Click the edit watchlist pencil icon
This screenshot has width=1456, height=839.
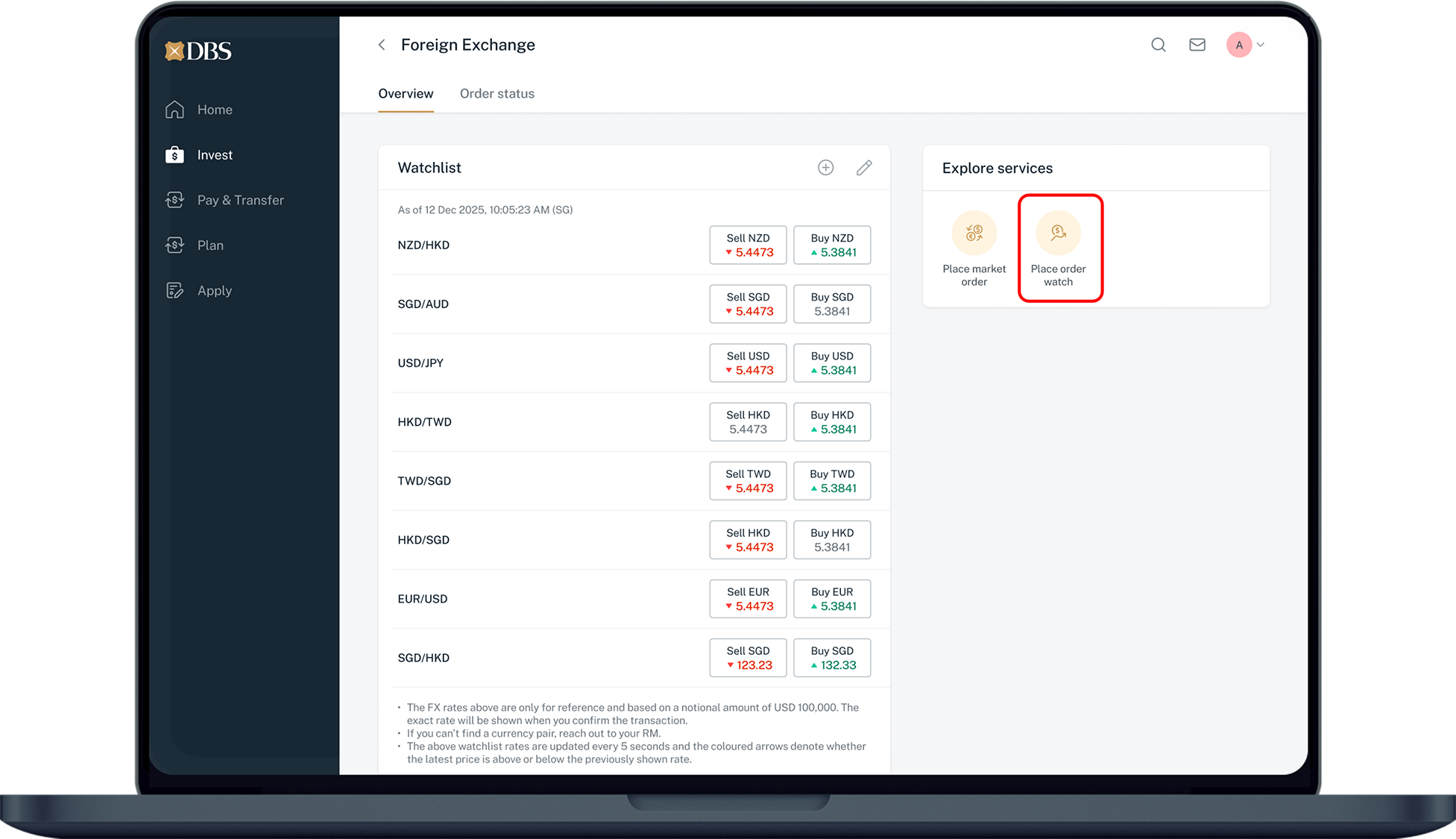tap(863, 168)
